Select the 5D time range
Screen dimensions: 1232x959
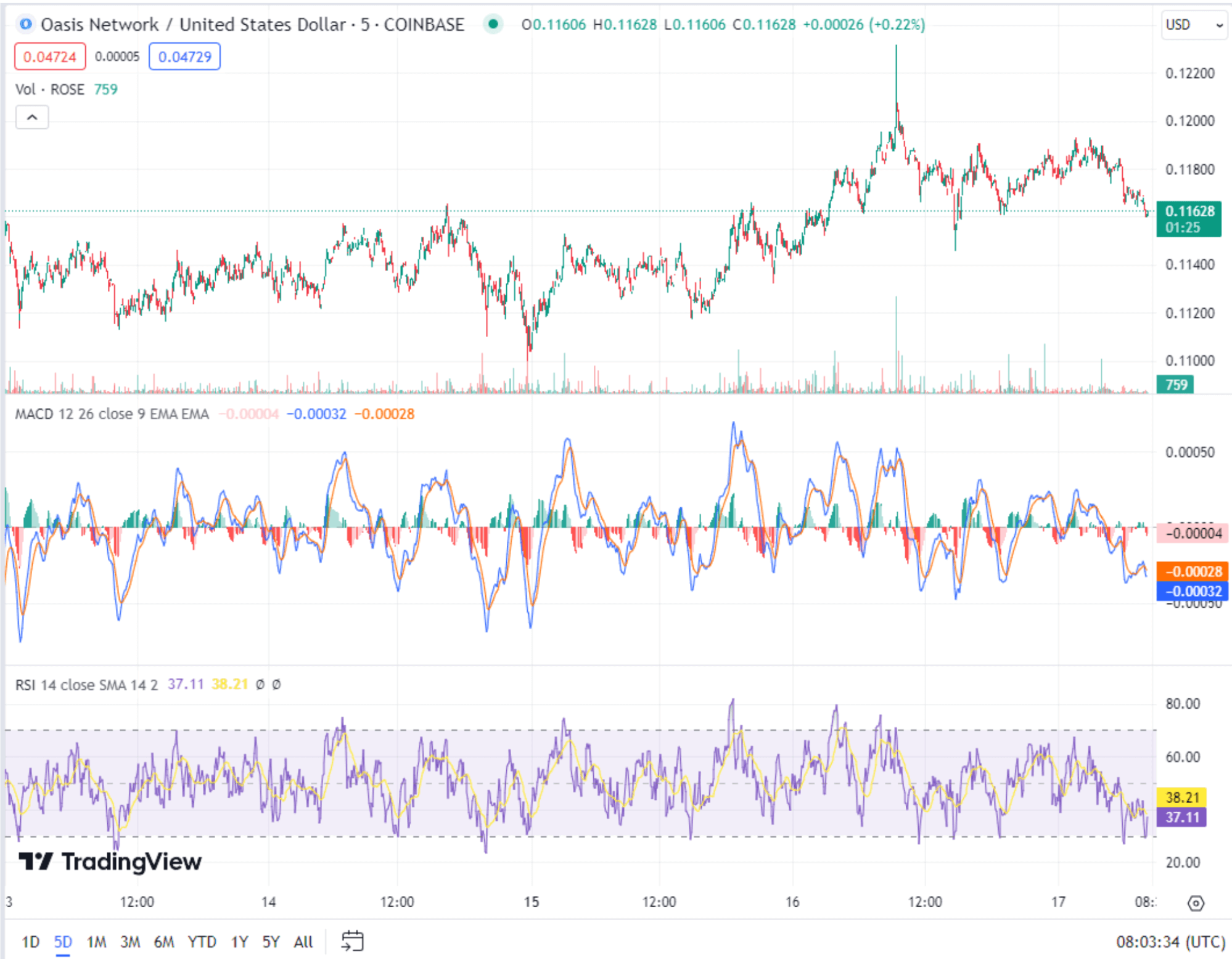point(63,942)
